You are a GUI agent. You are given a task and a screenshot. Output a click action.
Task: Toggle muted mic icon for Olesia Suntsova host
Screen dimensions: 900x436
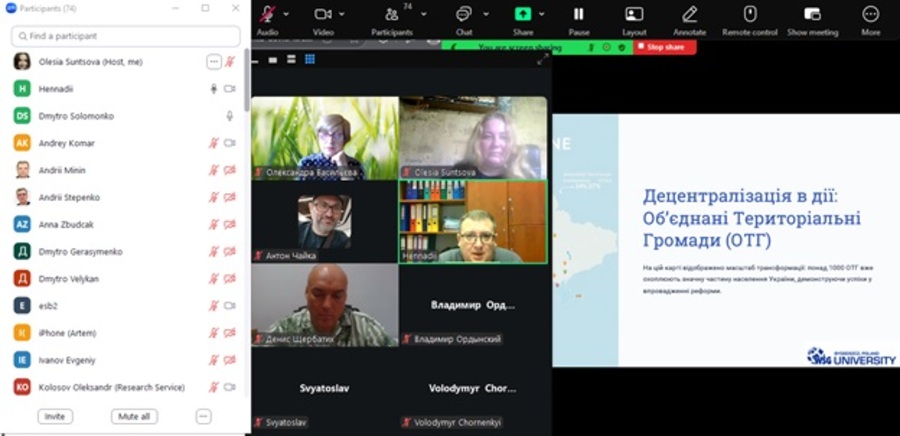pyautogui.click(x=230, y=61)
